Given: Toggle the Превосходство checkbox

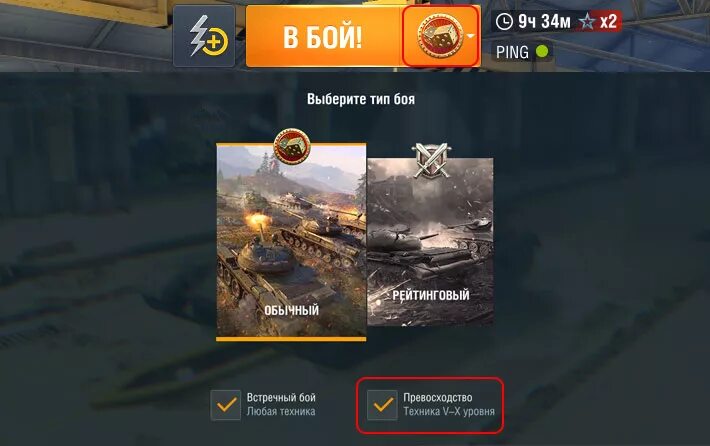Looking at the screenshot, I should point(382,405).
